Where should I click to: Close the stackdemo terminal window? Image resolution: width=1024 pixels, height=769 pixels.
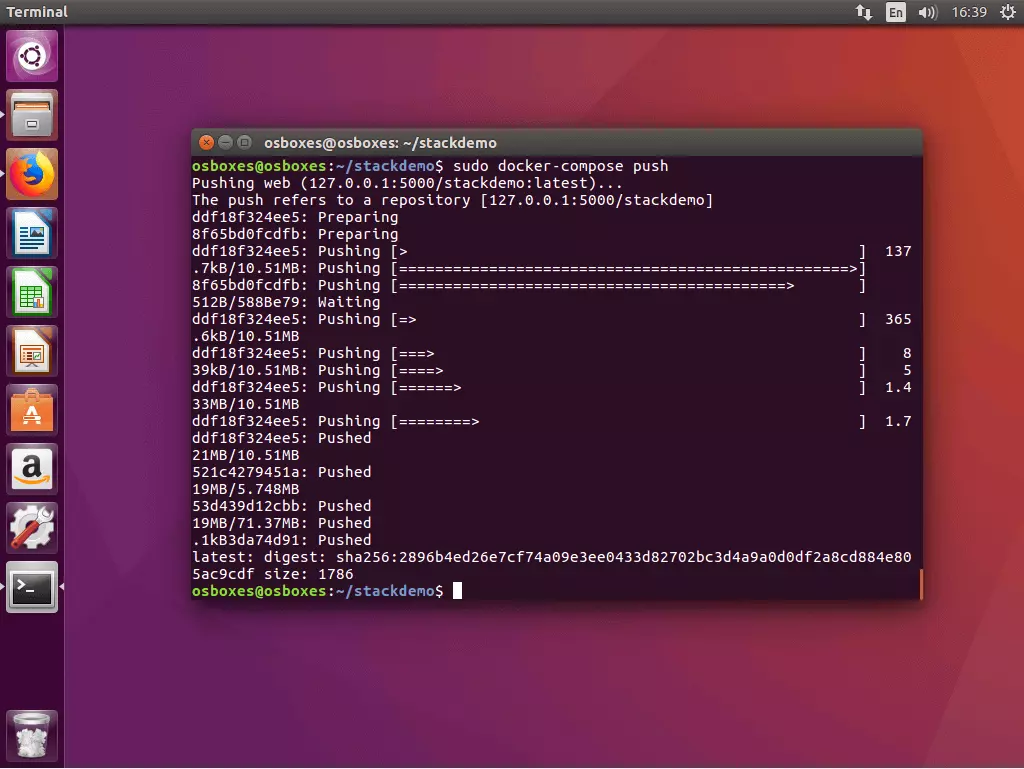(x=206, y=142)
